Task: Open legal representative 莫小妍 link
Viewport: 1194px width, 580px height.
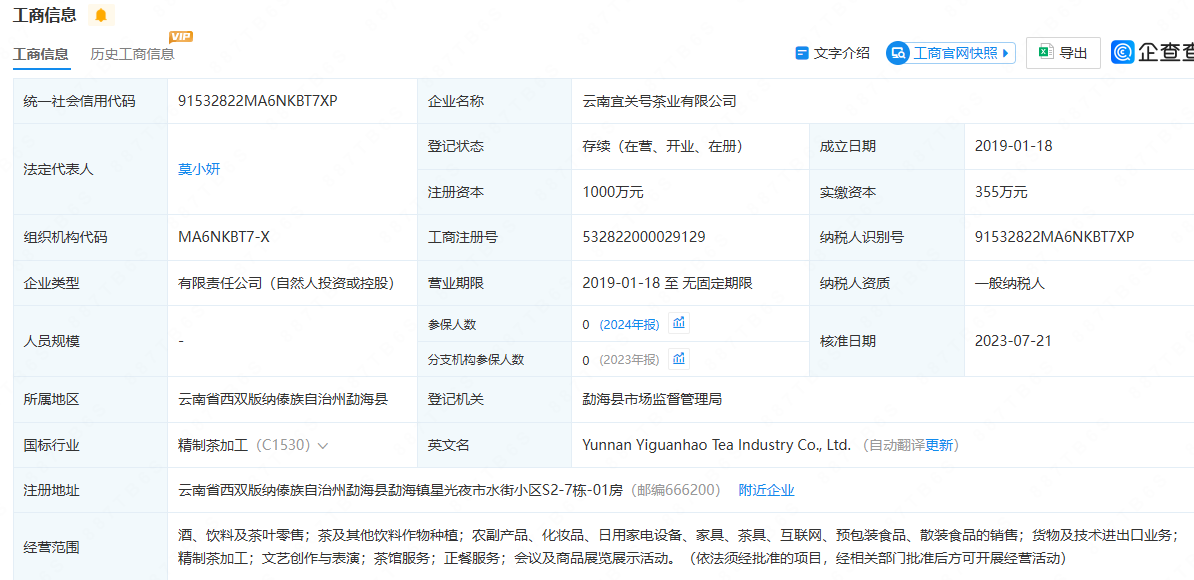Action: pyautogui.click(x=199, y=169)
